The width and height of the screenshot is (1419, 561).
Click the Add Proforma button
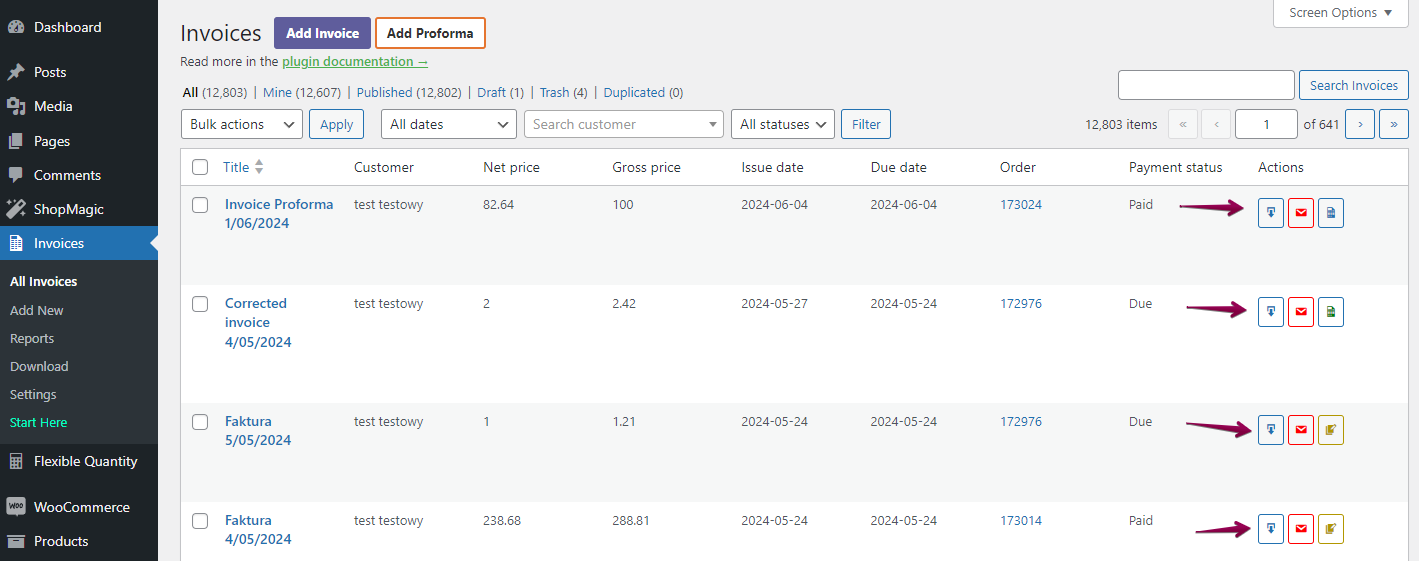click(430, 33)
